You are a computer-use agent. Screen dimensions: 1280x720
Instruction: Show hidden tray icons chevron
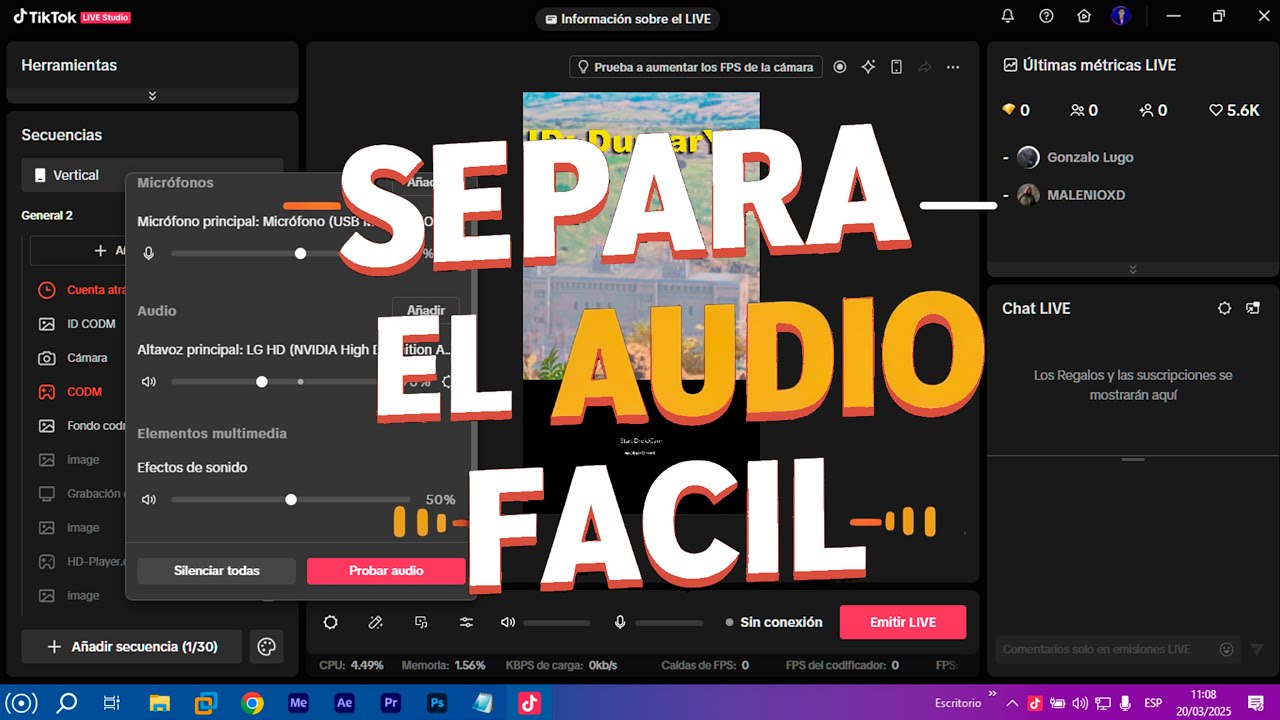pyautogui.click(x=1012, y=703)
